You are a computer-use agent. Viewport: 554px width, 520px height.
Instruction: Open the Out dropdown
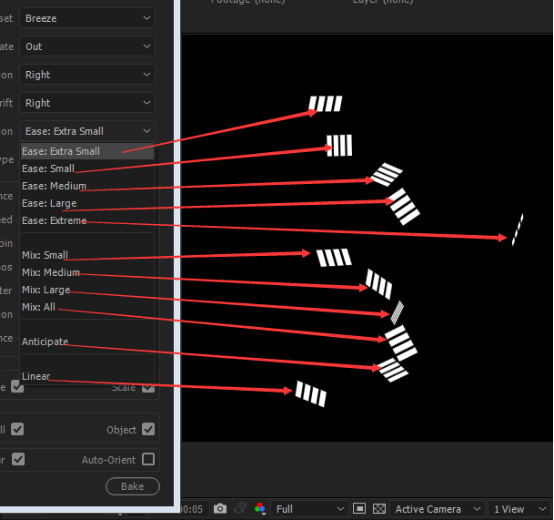click(x=87, y=46)
